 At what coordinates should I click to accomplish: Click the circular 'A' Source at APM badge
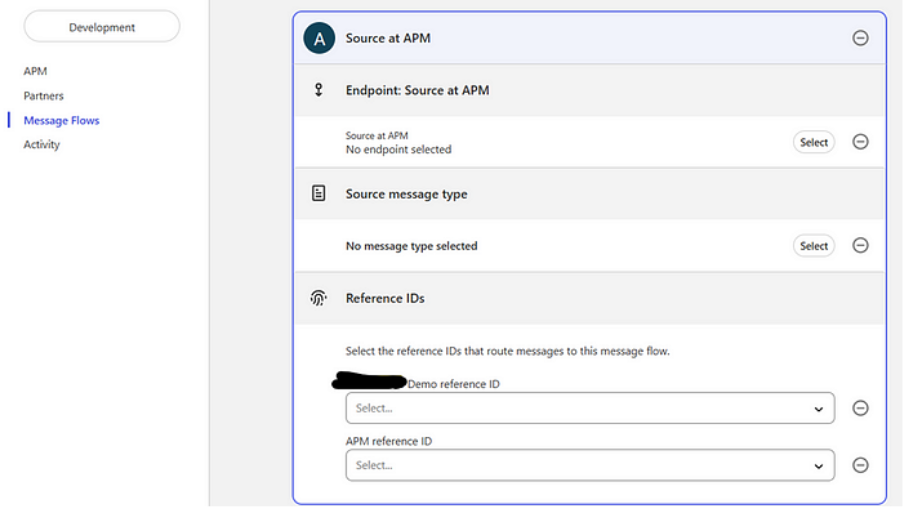click(x=319, y=38)
